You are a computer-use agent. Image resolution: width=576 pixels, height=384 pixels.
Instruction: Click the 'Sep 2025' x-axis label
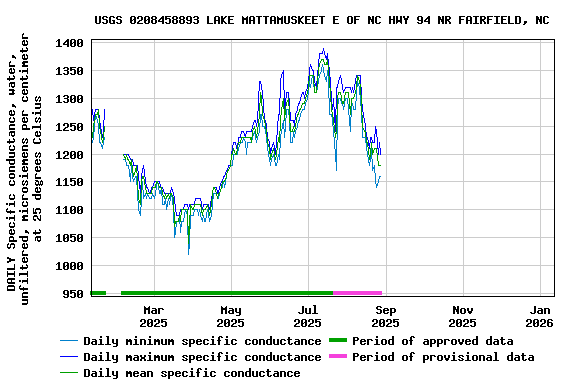[x=385, y=317]
